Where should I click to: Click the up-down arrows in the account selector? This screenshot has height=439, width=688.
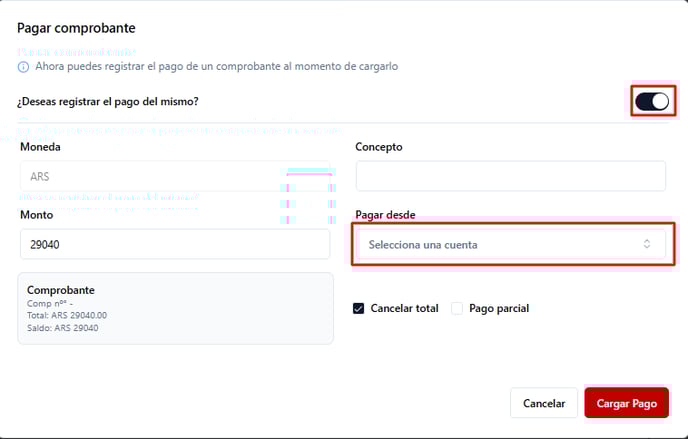click(x=647, y=244)
